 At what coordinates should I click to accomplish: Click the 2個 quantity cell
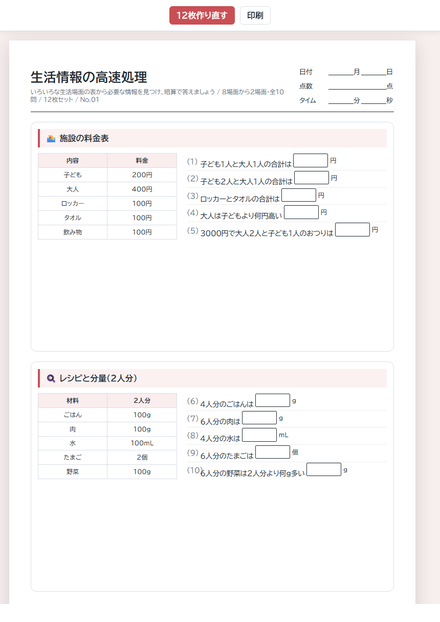(142, 457)
